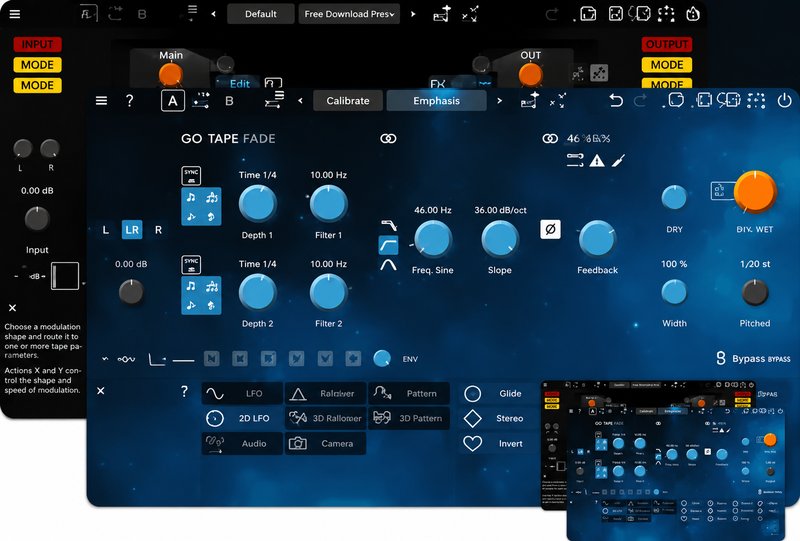The image size is (800, 541).
Task: Close the help text panel in back window
Action: click(x=13, y=308)
